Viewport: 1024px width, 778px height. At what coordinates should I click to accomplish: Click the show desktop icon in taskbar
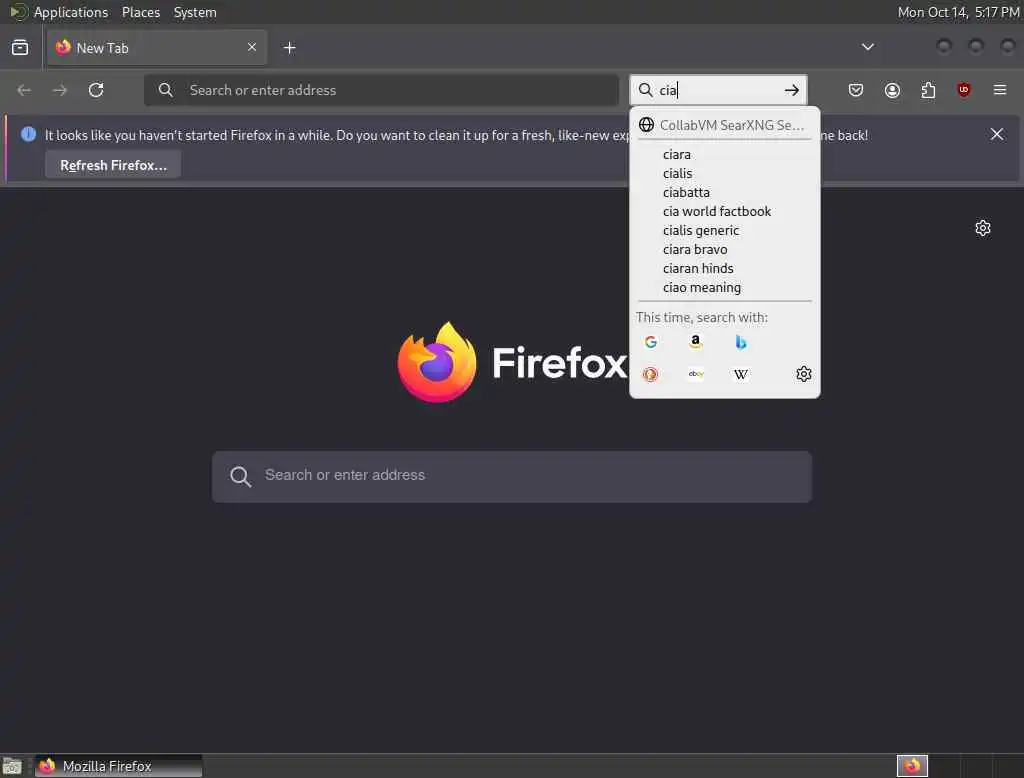[x=12, y=766]
